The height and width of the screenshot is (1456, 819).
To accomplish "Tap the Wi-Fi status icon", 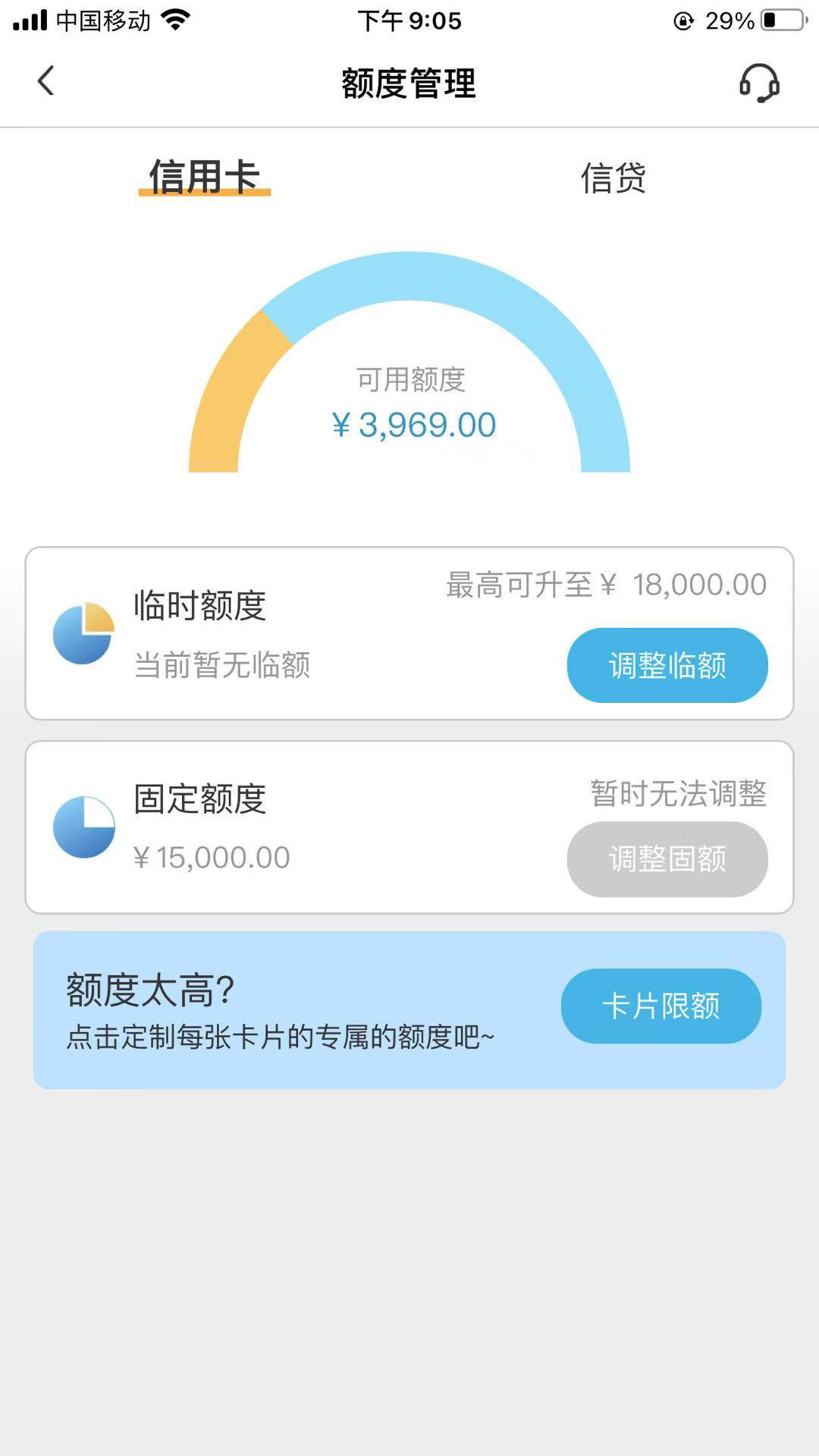I will (x=175, y=20).
